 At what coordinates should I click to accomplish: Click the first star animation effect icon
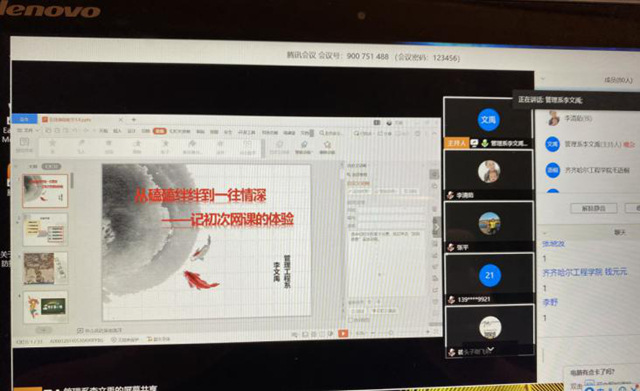coord(52,145)
